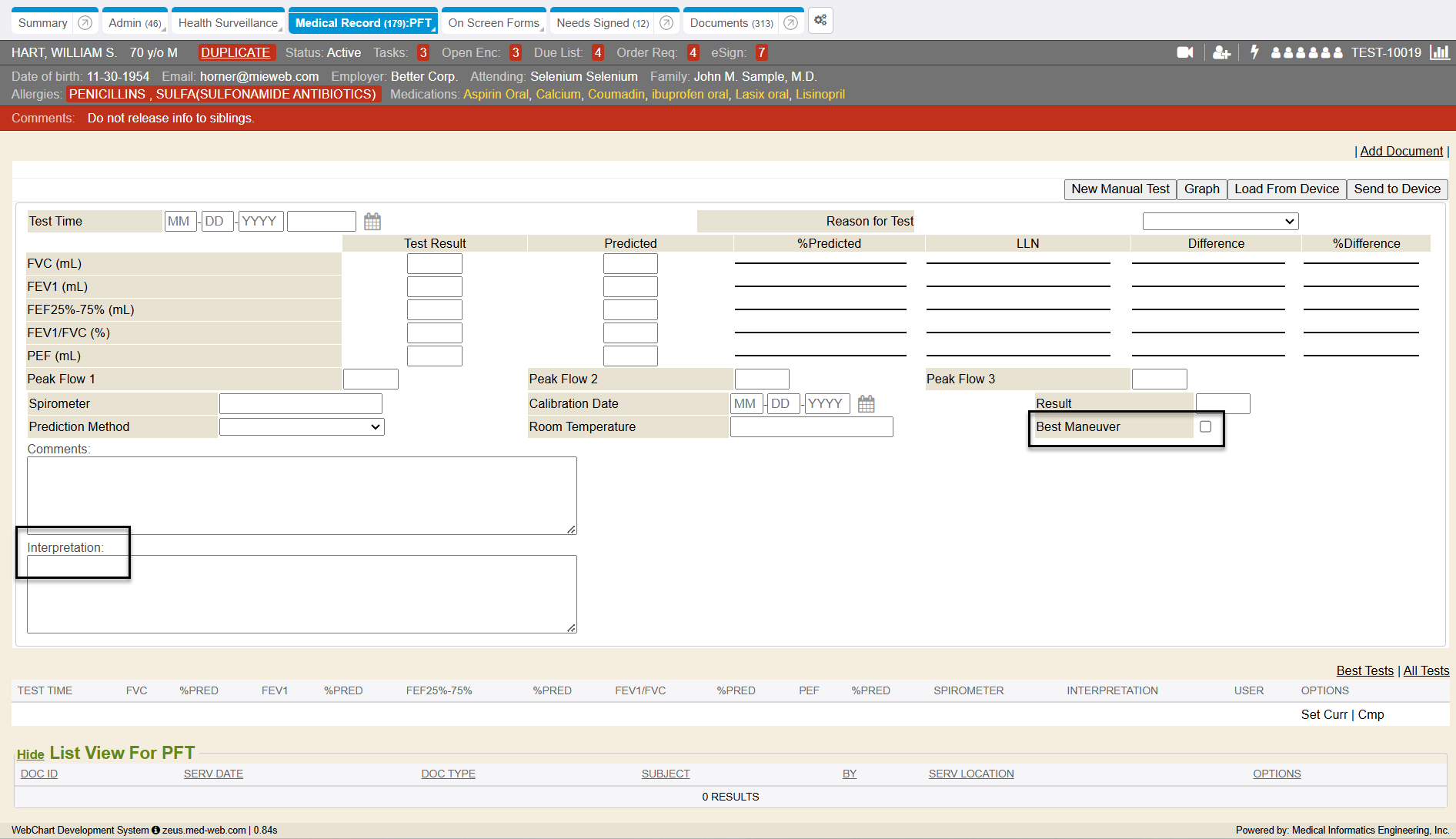Screen dimensions: 1456x839
Task: Switch to the Health Surveillance tab
Action: click(x=228, y=23)
